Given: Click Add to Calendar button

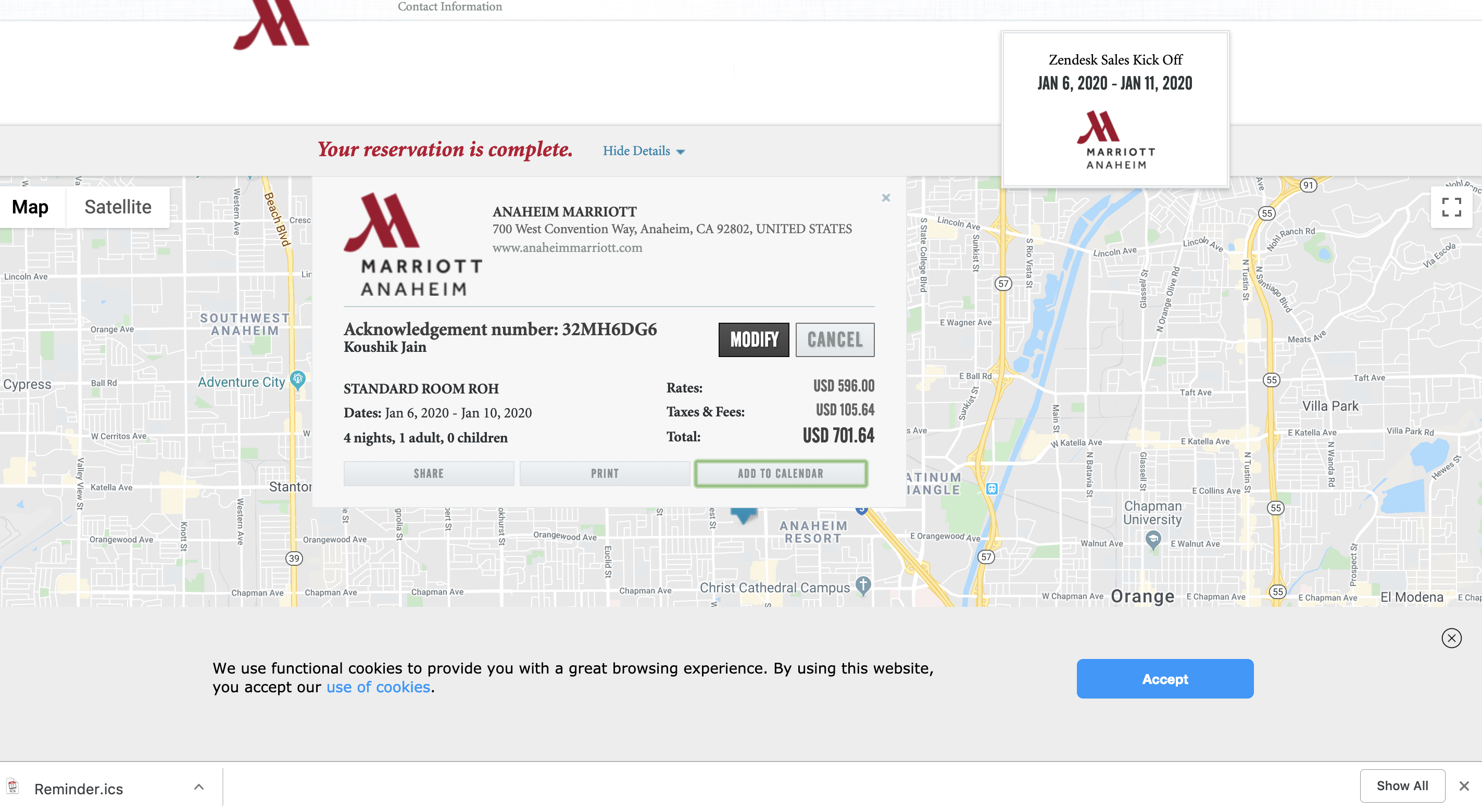Looking at the screenshot, I should click(x=780, y=473).
